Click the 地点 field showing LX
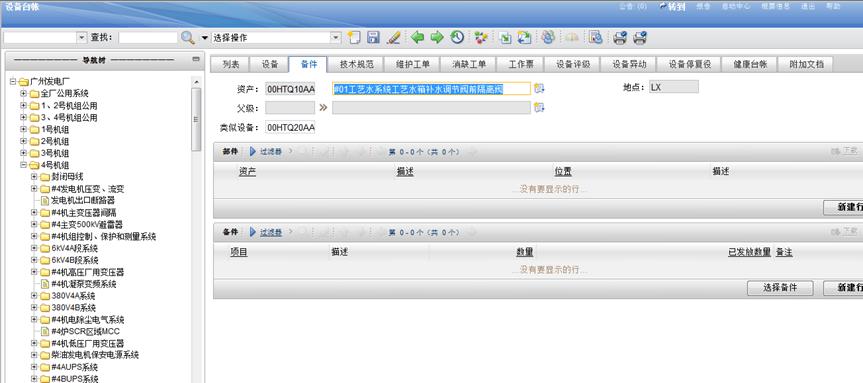Image resolution: width=863 pixels, height=383 pixels. coord(674,87)
